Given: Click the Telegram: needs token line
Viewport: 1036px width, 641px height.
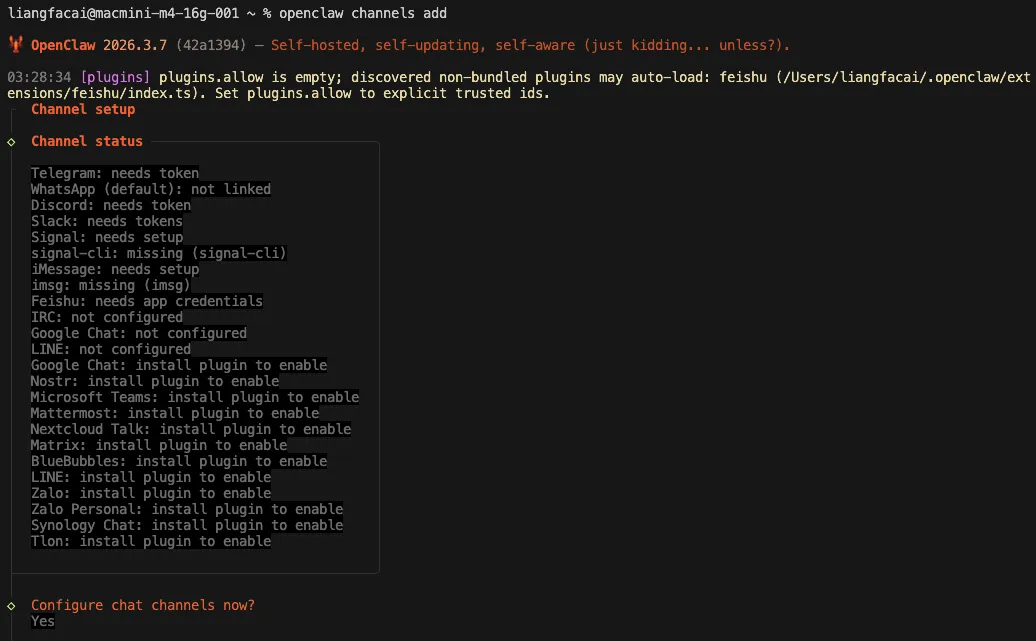Looking at the screenshot, I should pyautogui.click(x=115, y=173).
